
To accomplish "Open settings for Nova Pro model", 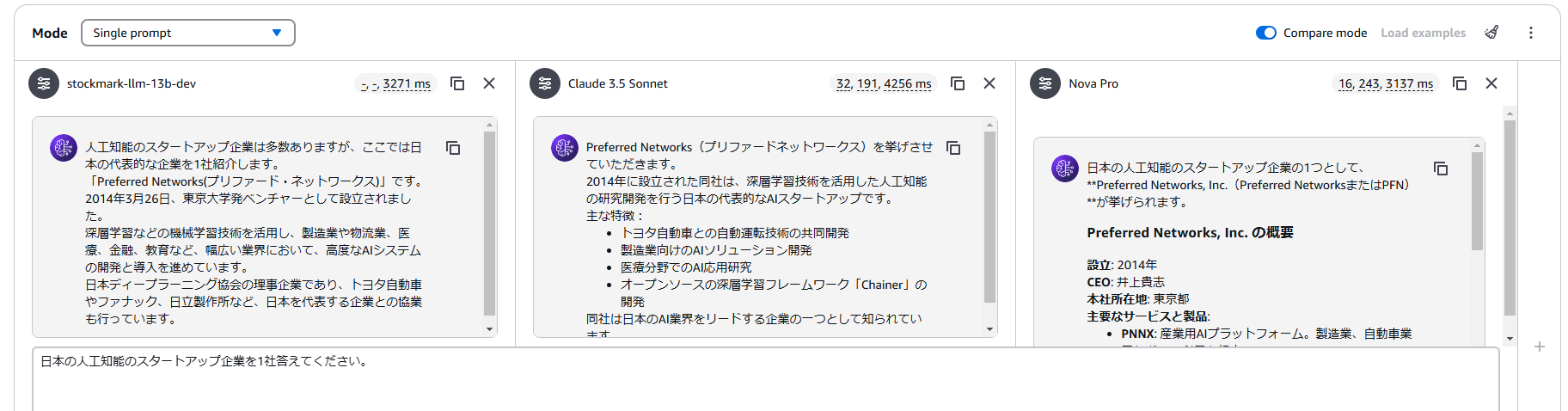I will click(1045, 83).
